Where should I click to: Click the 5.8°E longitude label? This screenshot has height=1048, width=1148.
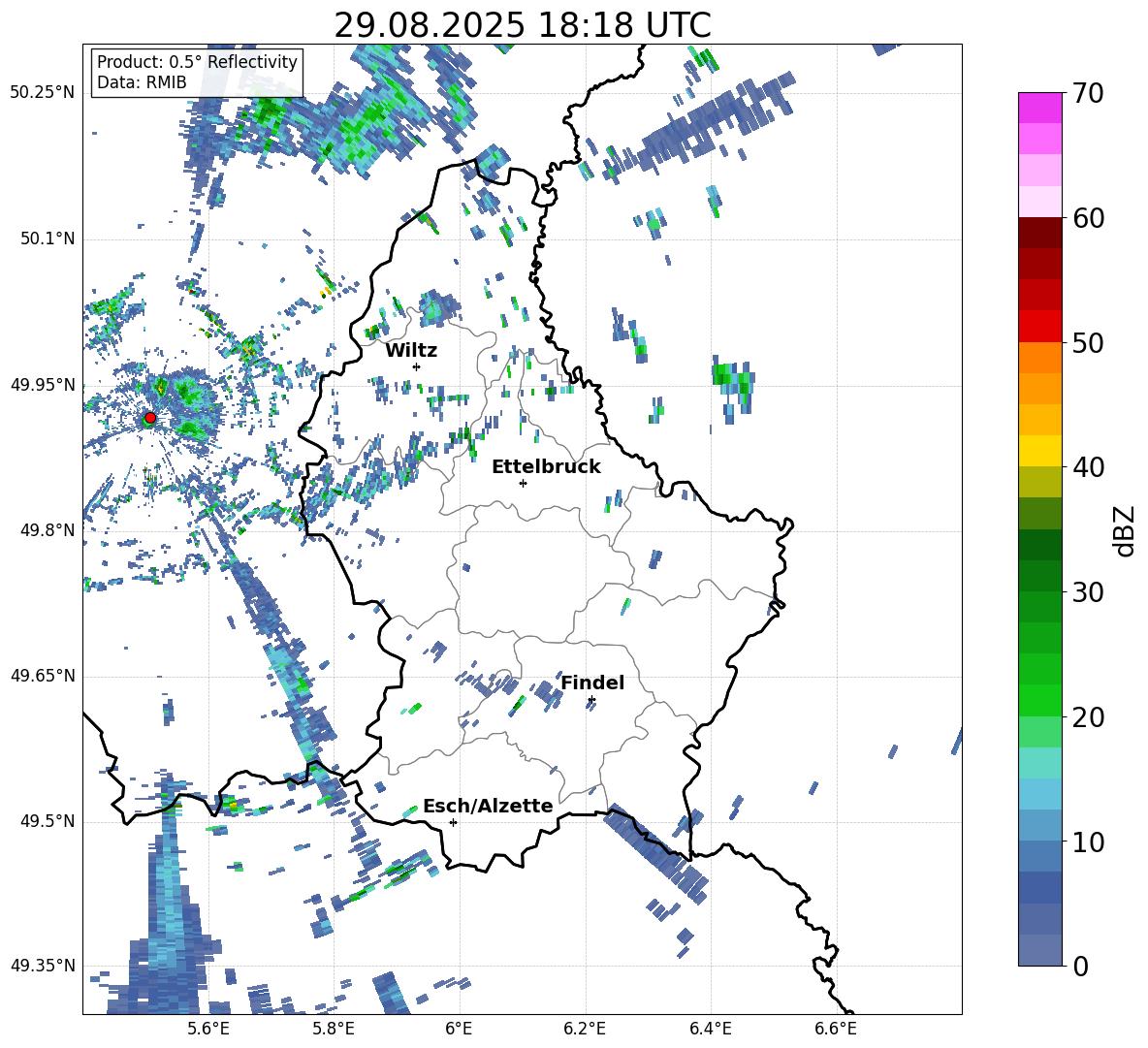tap(335, 1029)
